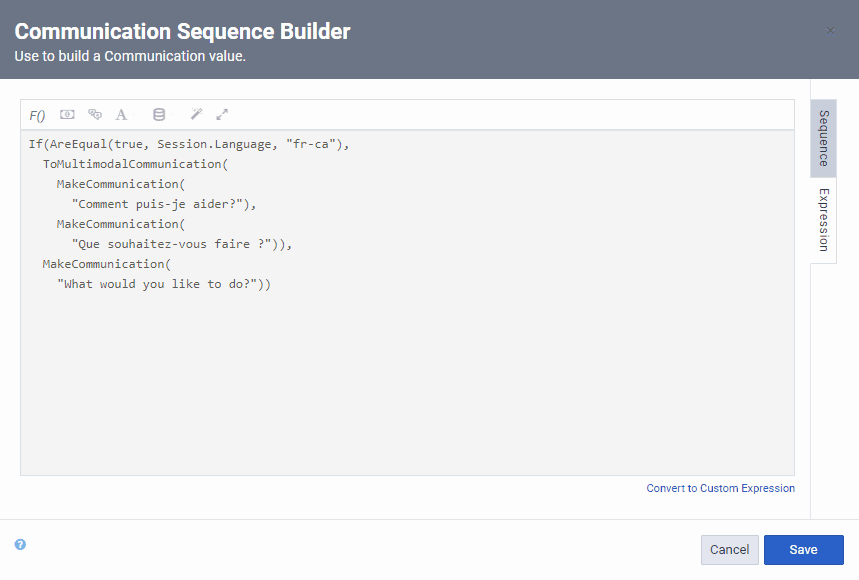This screenshot has height=580, width=859.
Task: Select the Sequence tab
Action: tap(822, 140)
